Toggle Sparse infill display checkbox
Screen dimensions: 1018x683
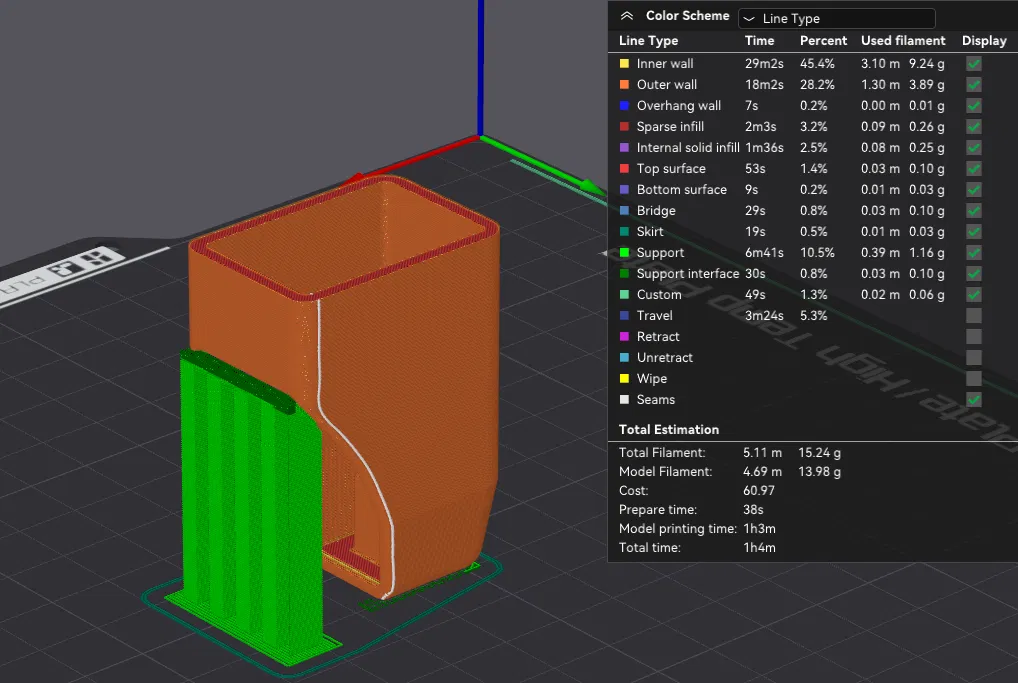pos(973,127)
